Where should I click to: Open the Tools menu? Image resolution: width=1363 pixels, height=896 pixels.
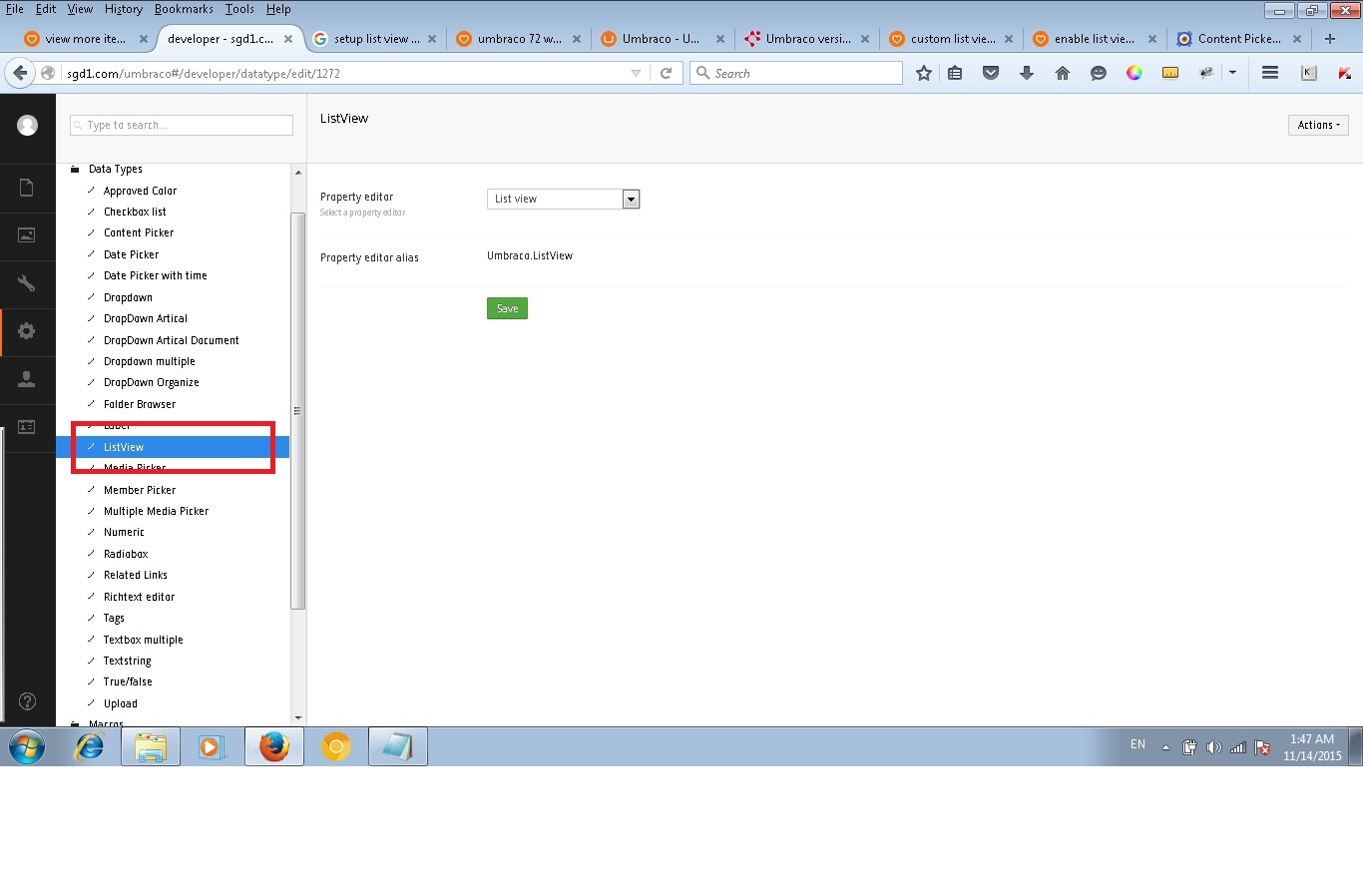pos(239,9)
